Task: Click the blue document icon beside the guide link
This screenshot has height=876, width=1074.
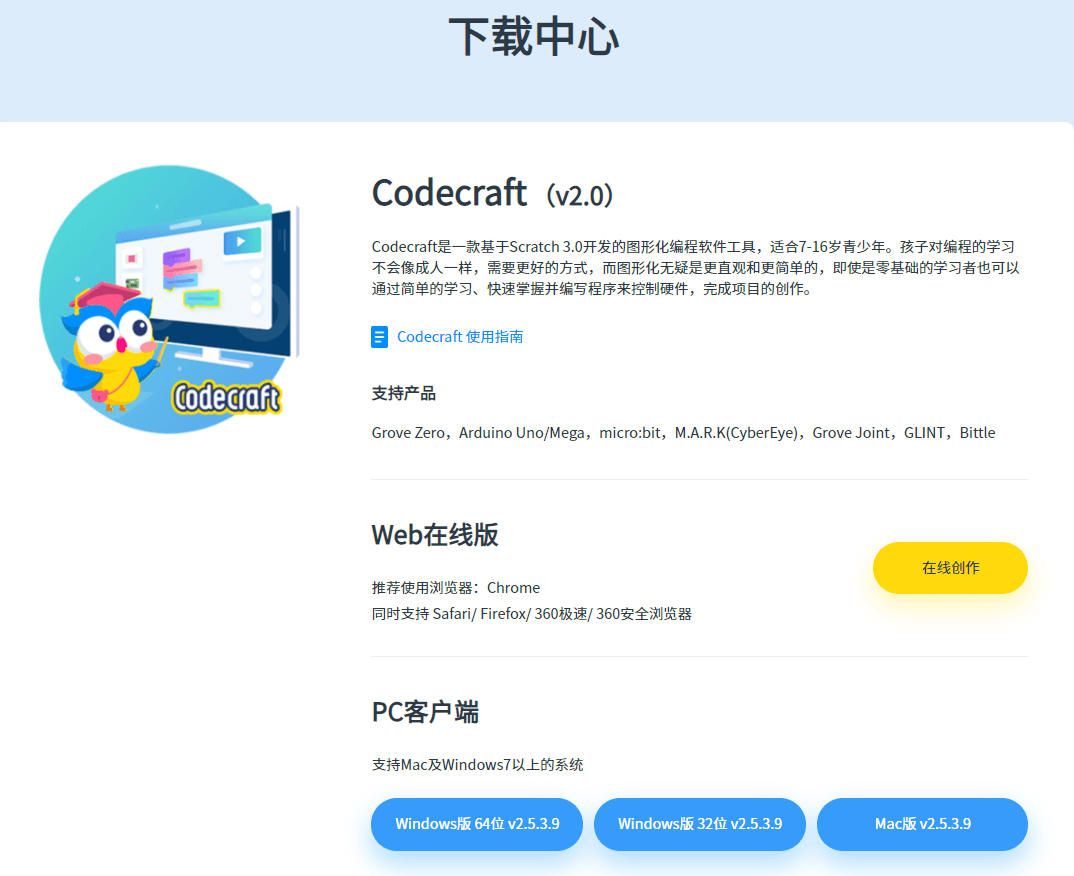Action: tap(379, 337)
